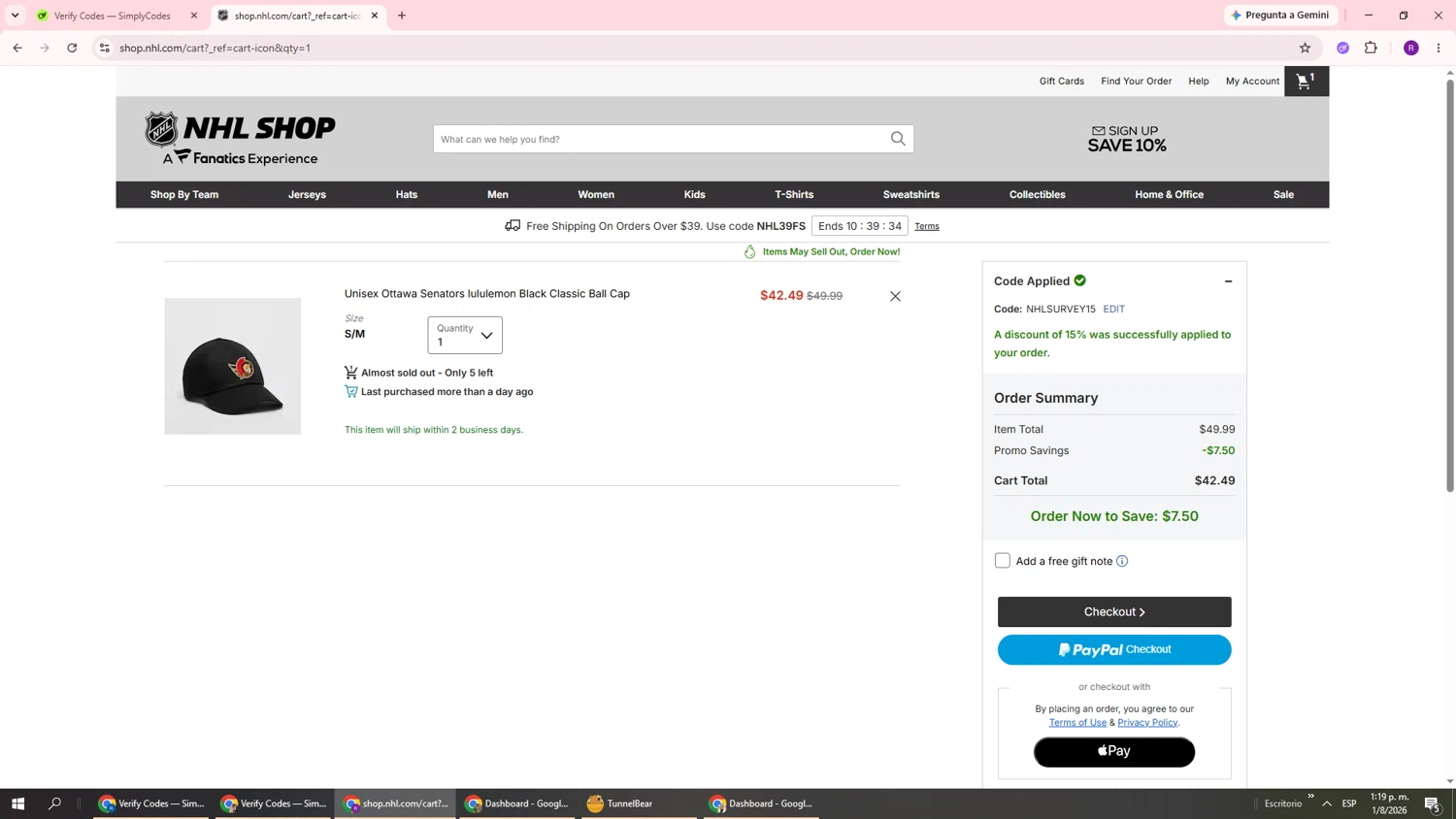Viewport: 1456px width, 819px height.
Task: Open the notification center icon
Action: (1432, 803)
